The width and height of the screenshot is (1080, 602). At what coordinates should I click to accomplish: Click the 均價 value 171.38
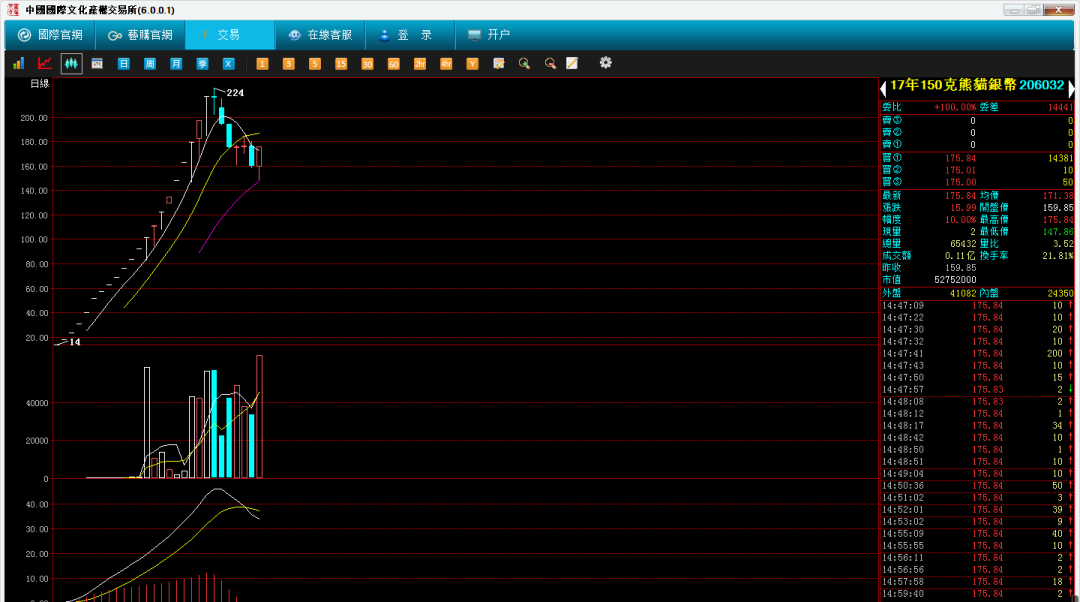click(1057, 196)
